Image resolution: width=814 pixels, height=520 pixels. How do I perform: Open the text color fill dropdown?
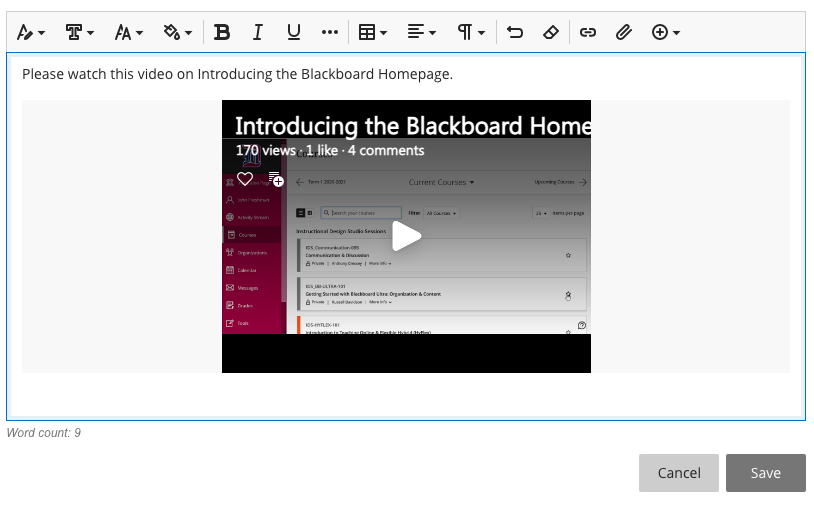pos(178,32)
